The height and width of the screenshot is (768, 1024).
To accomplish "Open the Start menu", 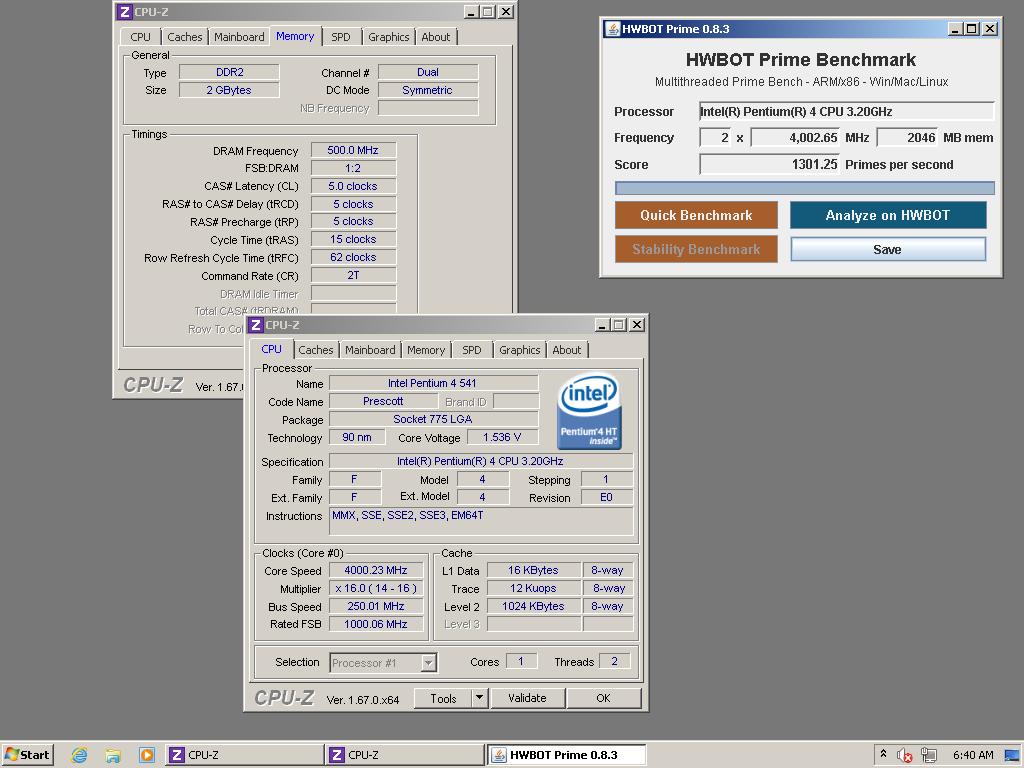I will (x=27, y=755).
